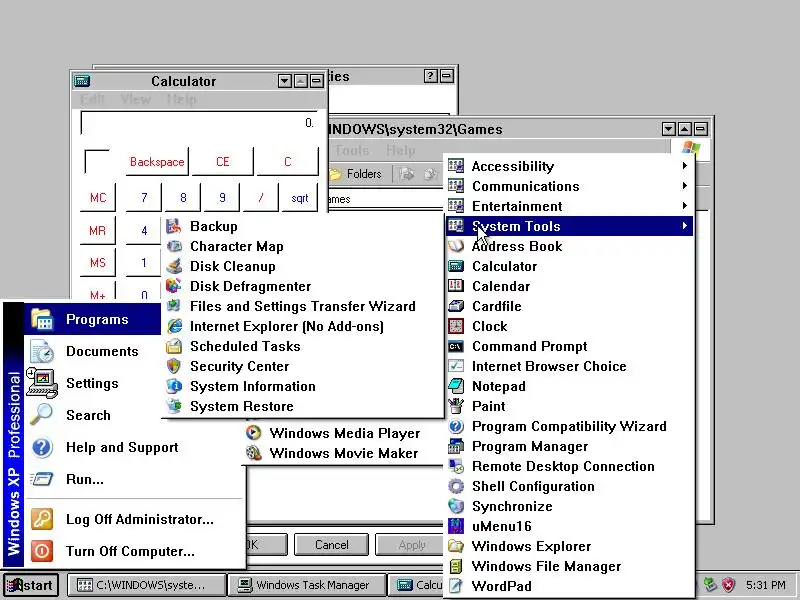The height and width of the screenshot is (600, 800).
Task: Open Program Compatibility Wizard
Action: point(569,426)
